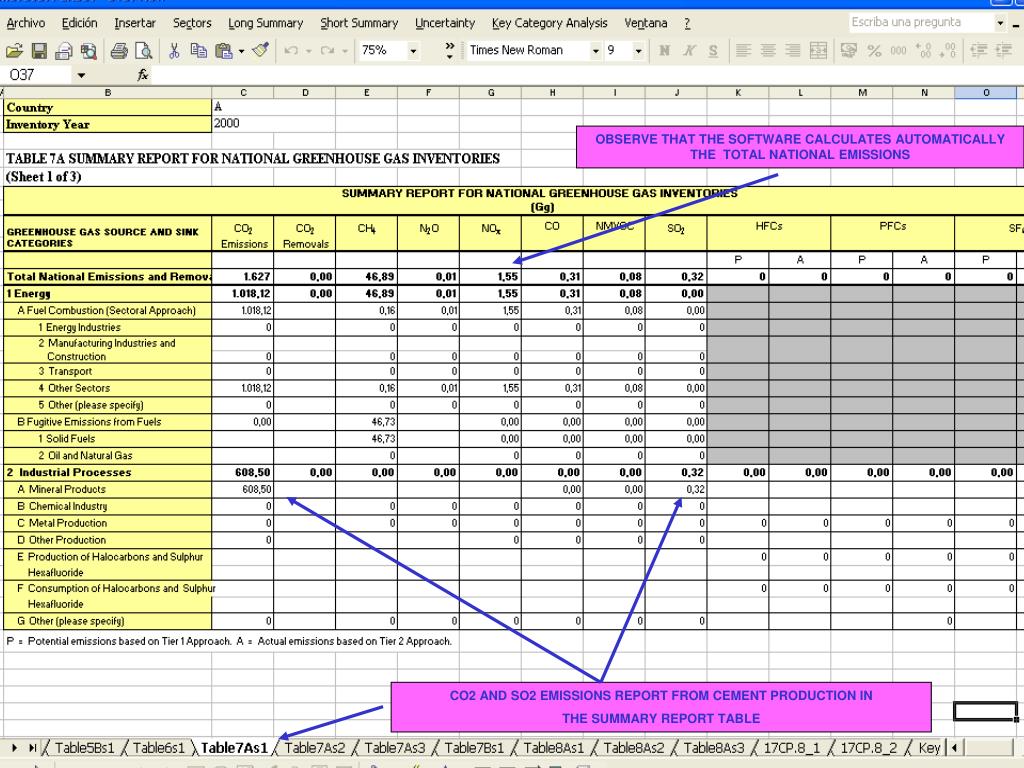Click the Search/Research toolbar icon
1024x768 pixels.
click(x=88, y=50)
